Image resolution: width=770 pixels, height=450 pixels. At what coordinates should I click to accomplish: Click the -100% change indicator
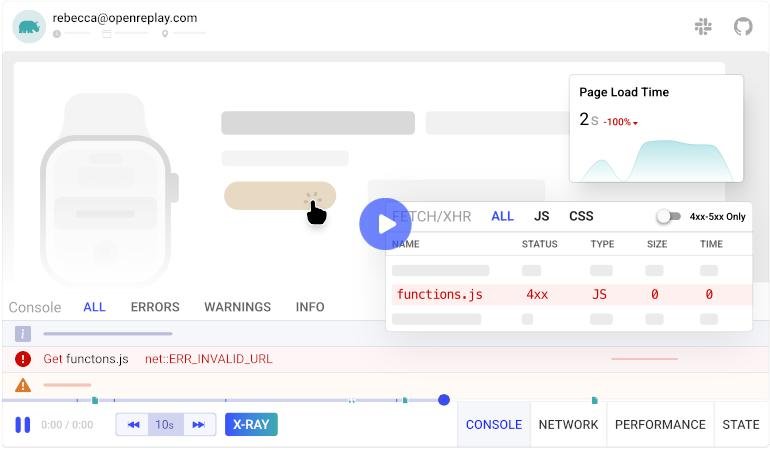click(x=620, y=122)
